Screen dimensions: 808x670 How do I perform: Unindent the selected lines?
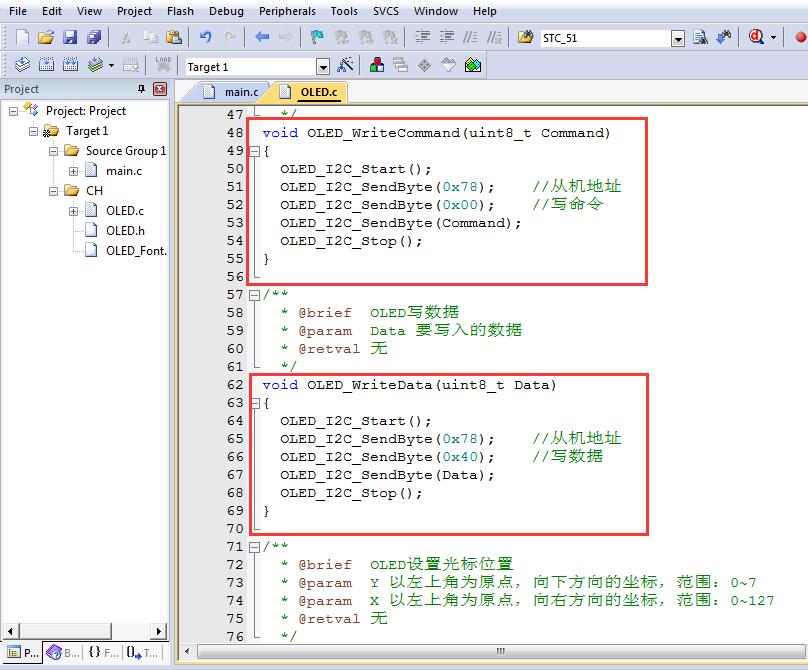coord(446,37)
